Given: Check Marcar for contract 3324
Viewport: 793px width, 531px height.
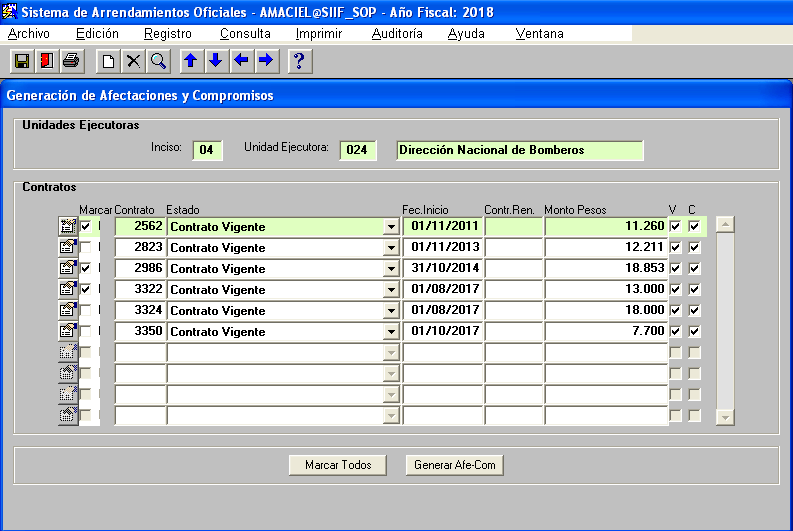Looking at the screenshot, I should pos(85,310).
